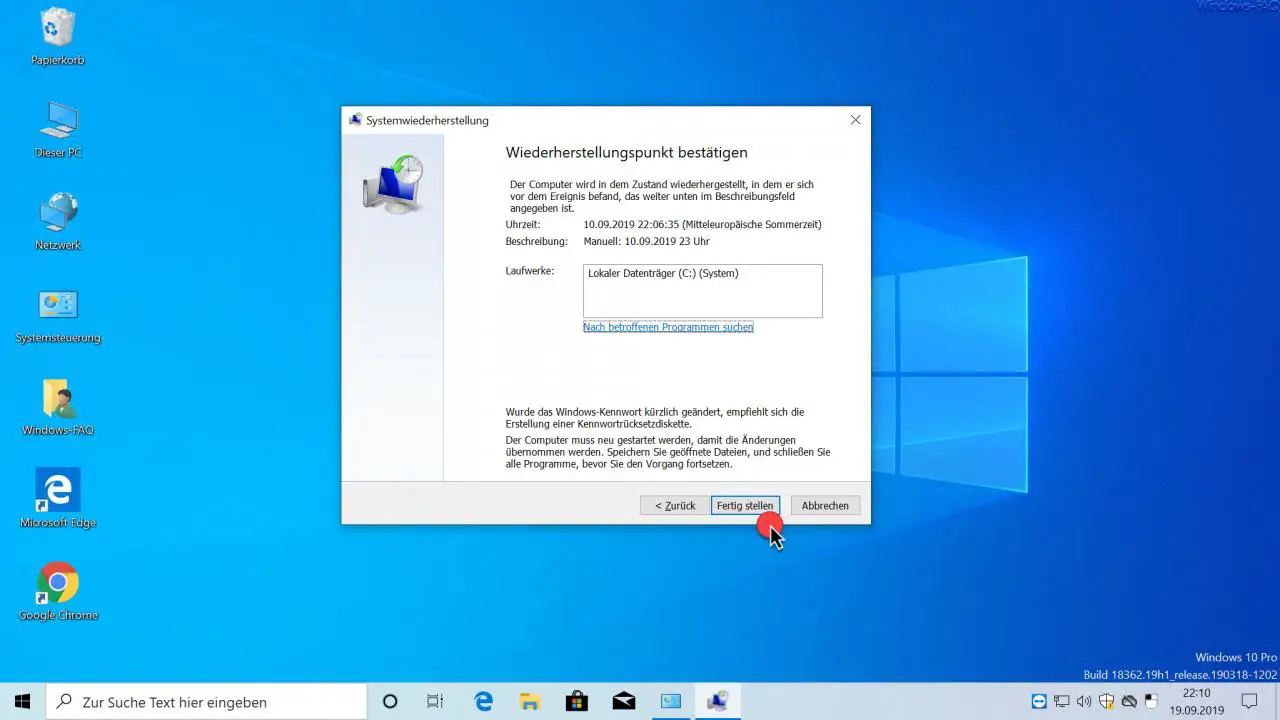The width and height of the screenshot is (1280, 720).
Task: Click the heading Wiederherstellungspunkt bestätigen
Action: [627, 153]
